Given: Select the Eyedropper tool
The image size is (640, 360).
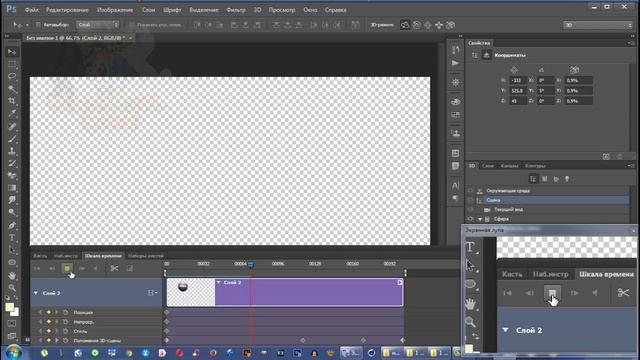Looking at the screenshot, I should point(12,113).
